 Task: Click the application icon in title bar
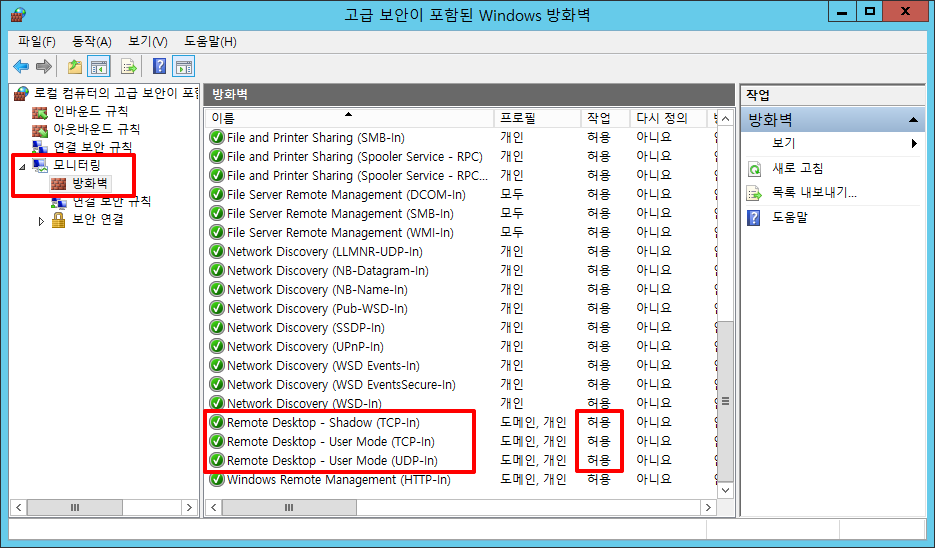pyautogui.click(x=18, y=14)
